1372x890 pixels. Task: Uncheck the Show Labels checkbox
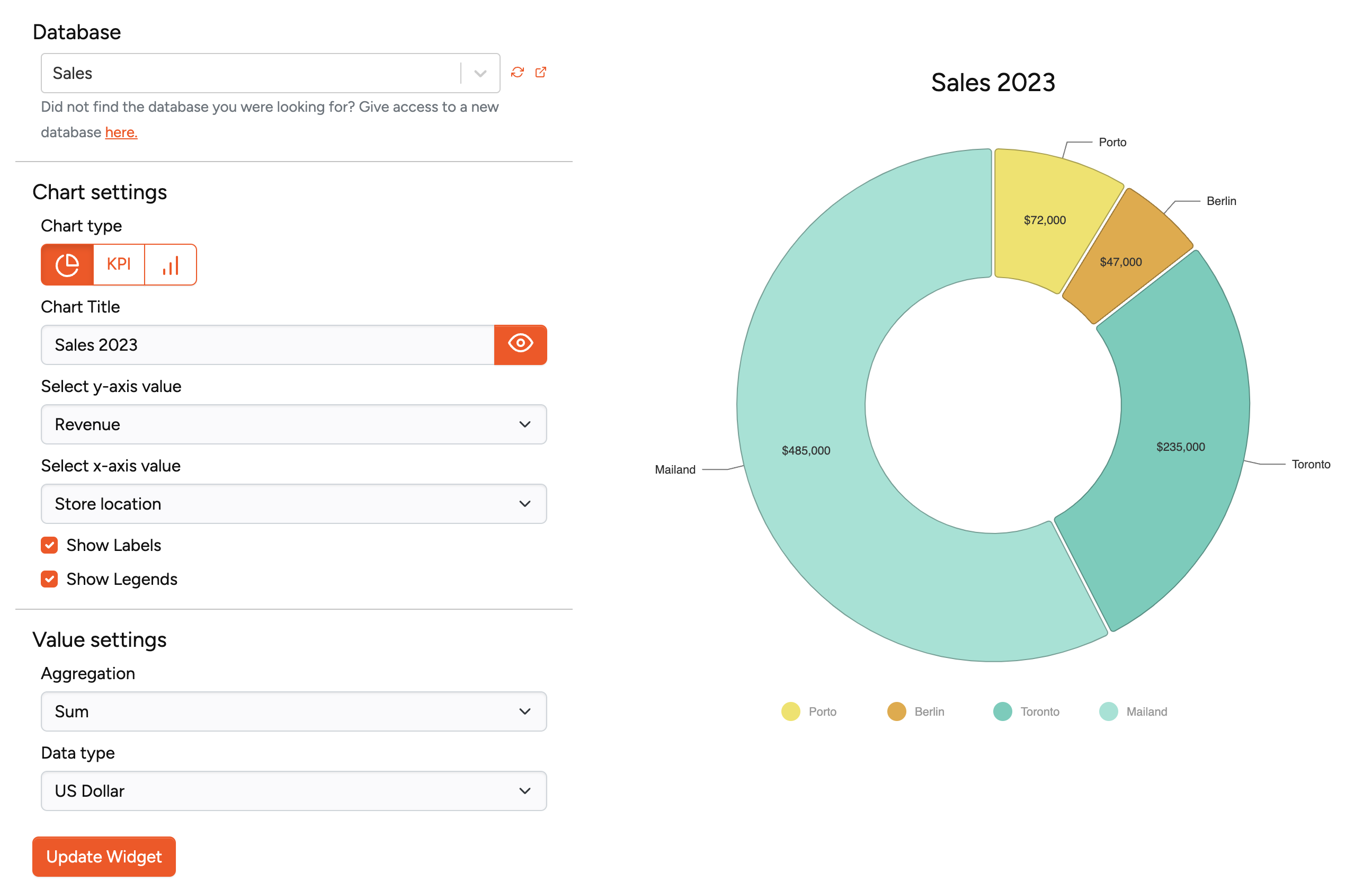(x=50, y=545)
